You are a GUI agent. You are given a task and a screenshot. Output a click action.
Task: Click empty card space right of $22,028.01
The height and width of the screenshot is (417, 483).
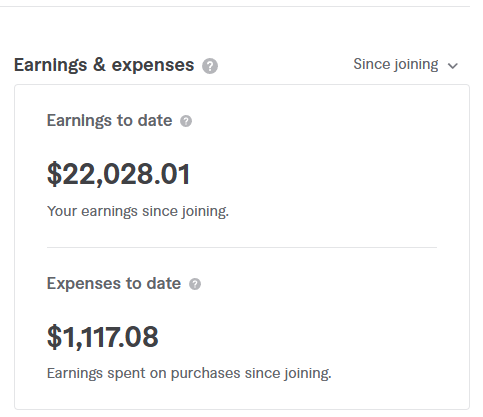click(x=313, y=174)
